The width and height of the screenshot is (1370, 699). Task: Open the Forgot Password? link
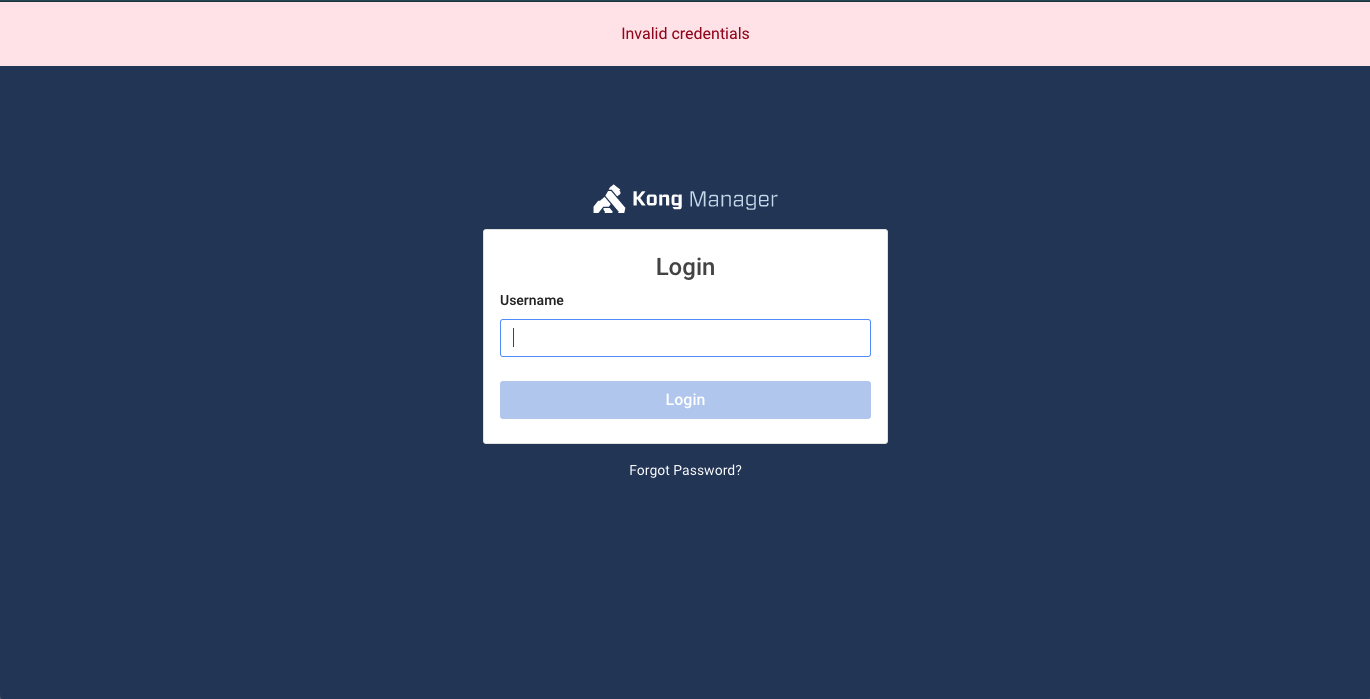(x=685, y=470)
